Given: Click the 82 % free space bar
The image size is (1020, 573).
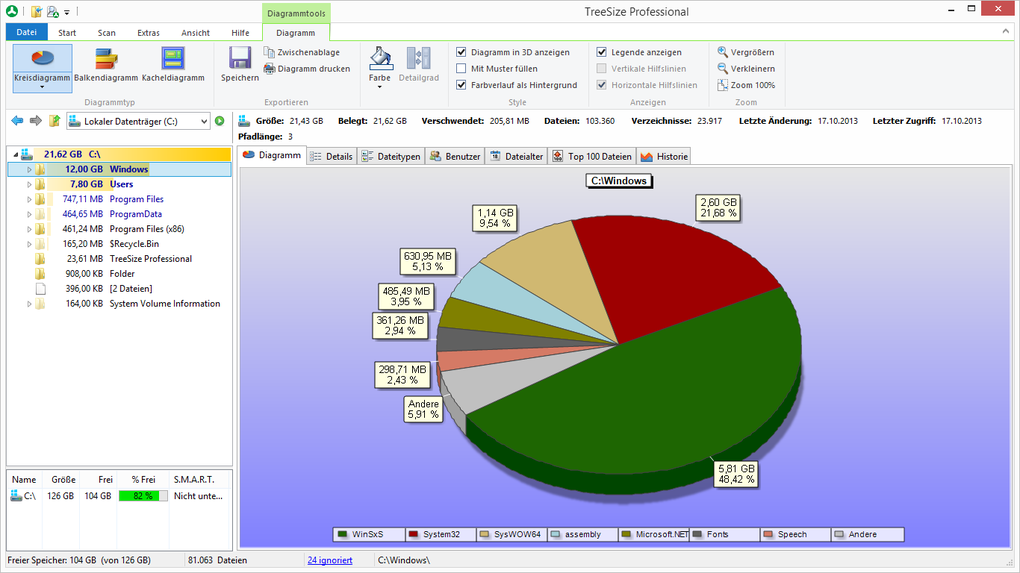Looking at the screenshot, I should [x=143, y=496].
